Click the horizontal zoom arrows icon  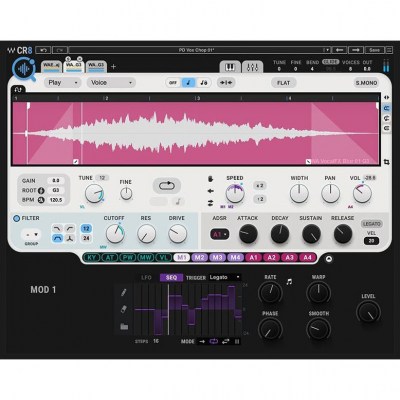[x=387, y=98]
